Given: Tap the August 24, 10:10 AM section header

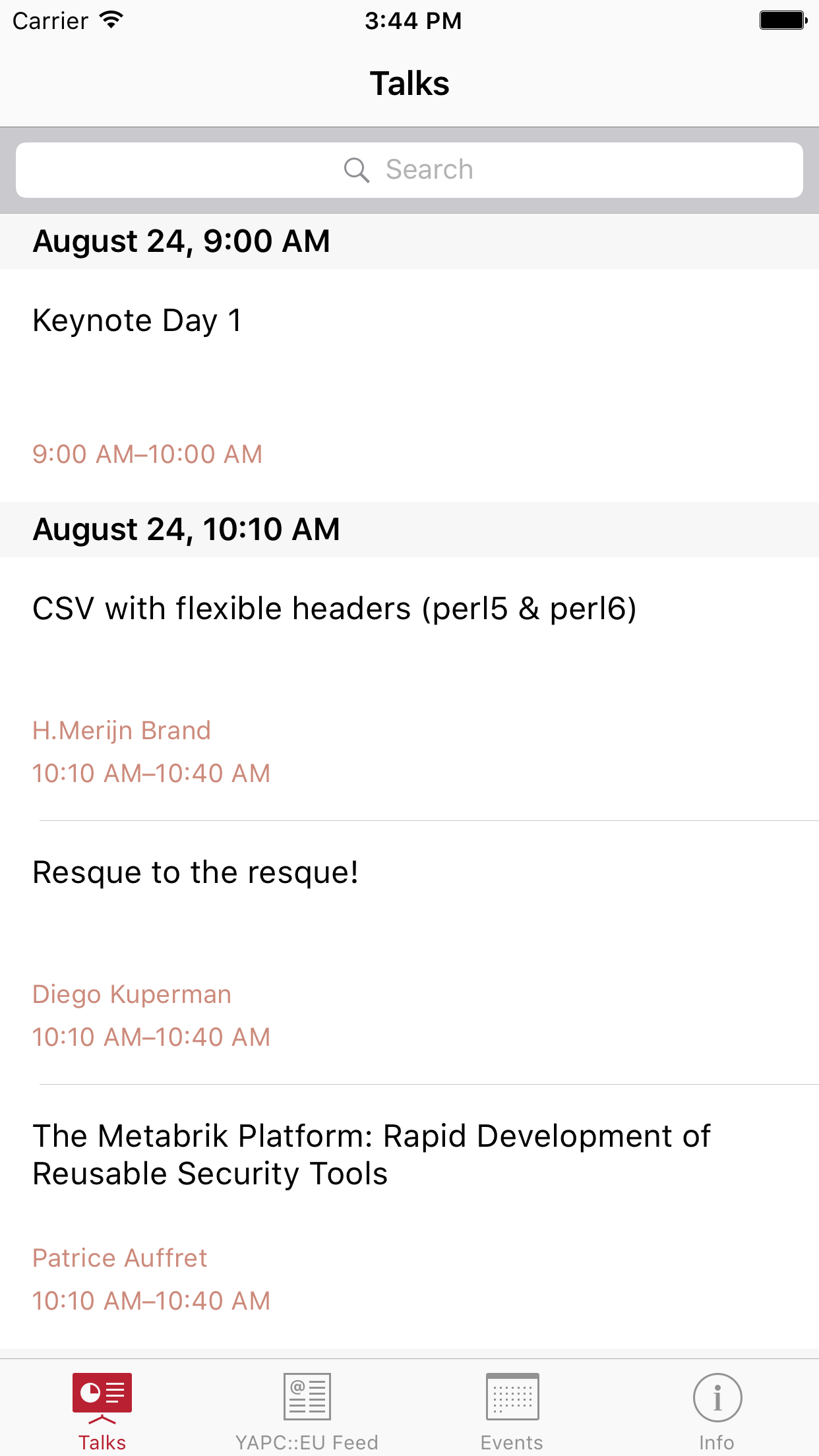Looking at the screenshot, I should [x=187, y=530].
